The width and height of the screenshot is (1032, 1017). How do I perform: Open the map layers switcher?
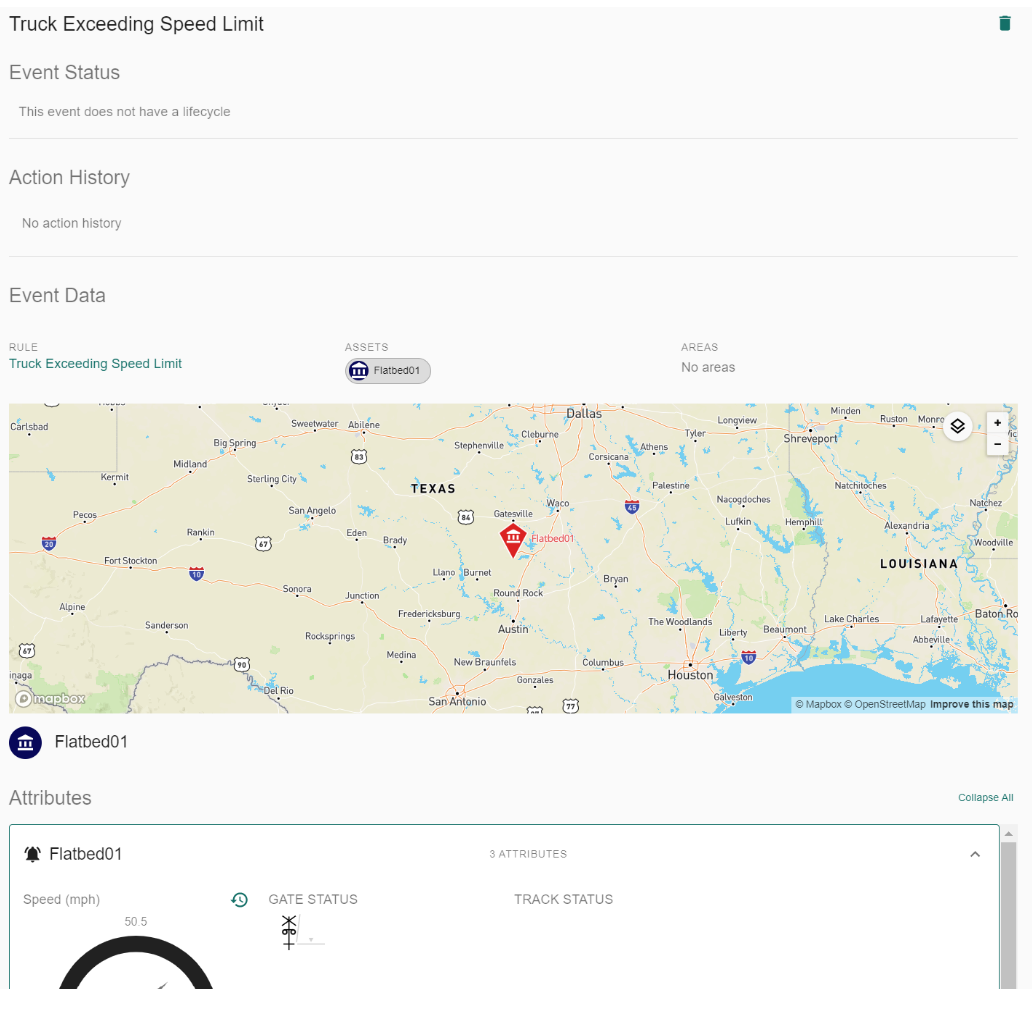click(957, 427)
